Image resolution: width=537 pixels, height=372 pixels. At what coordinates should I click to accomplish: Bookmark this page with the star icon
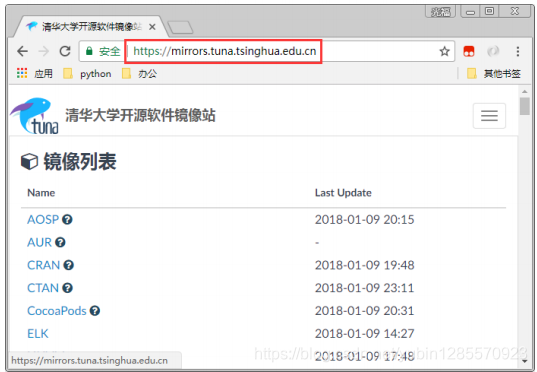444,51
